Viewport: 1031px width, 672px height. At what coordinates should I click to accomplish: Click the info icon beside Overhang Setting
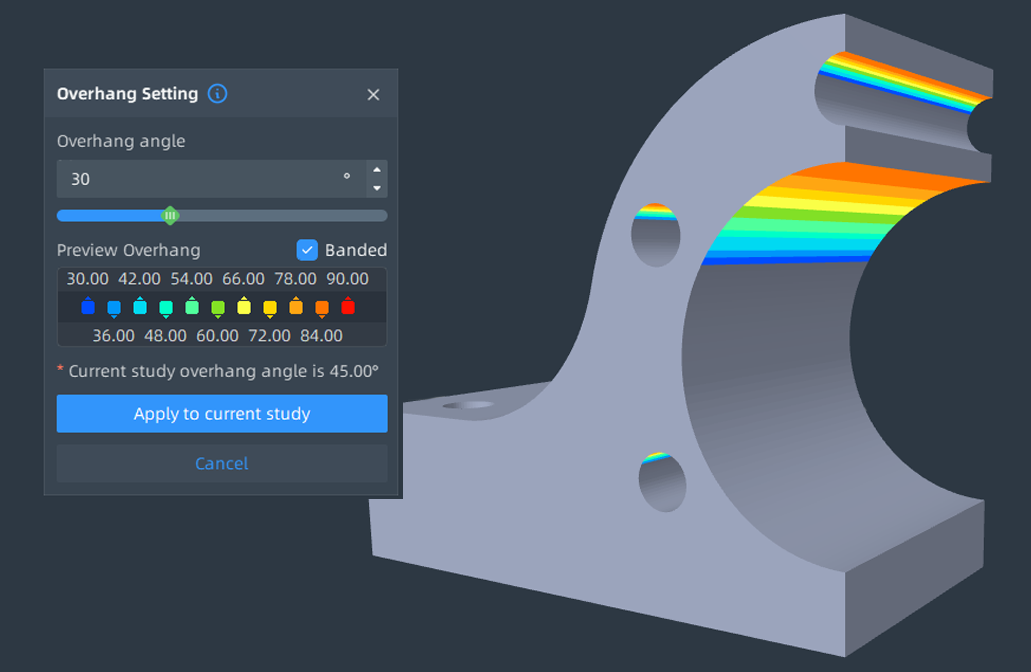click(x=217, y=94)
